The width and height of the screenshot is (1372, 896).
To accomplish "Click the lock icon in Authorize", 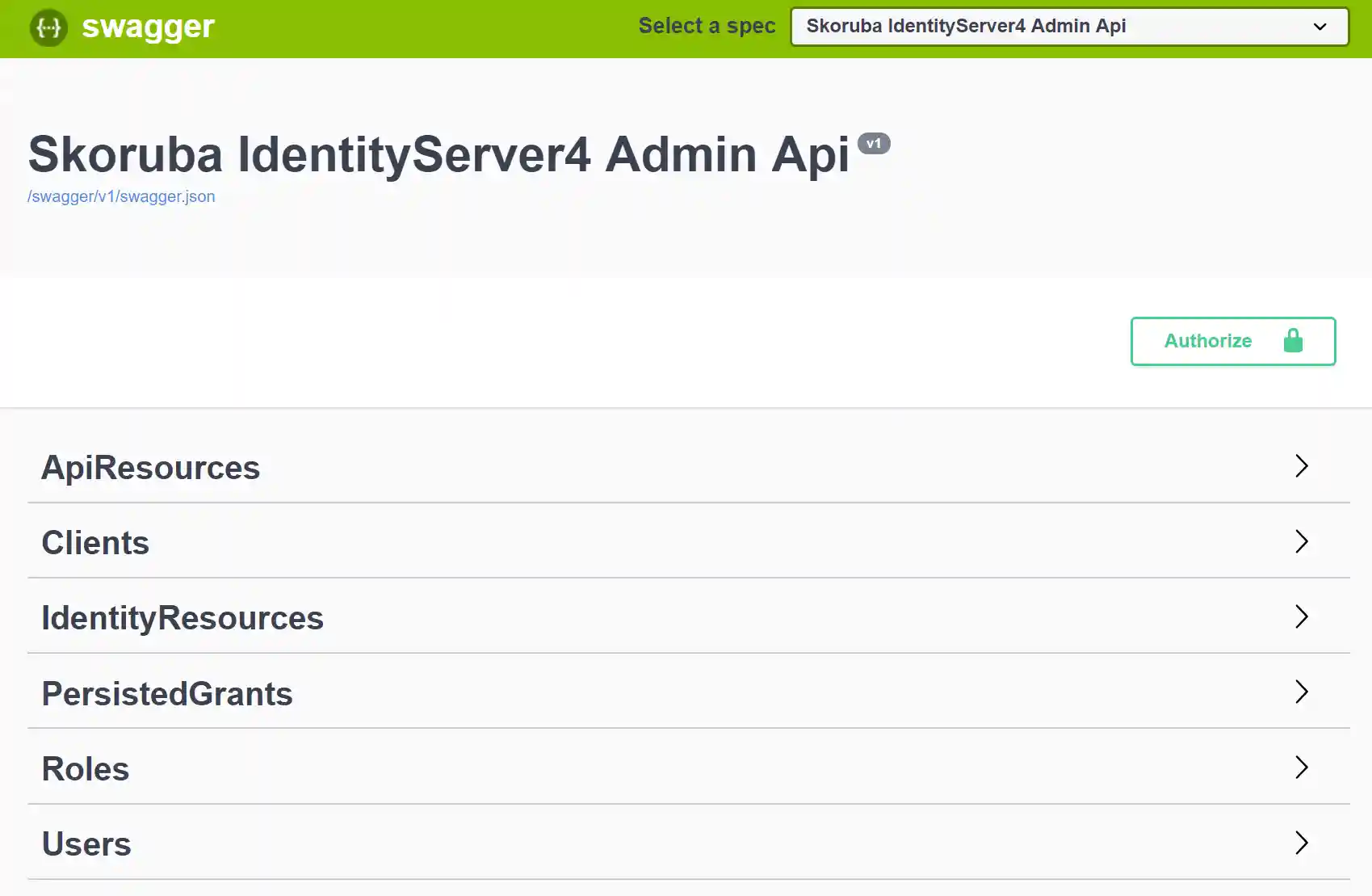I will [1293, 341].
